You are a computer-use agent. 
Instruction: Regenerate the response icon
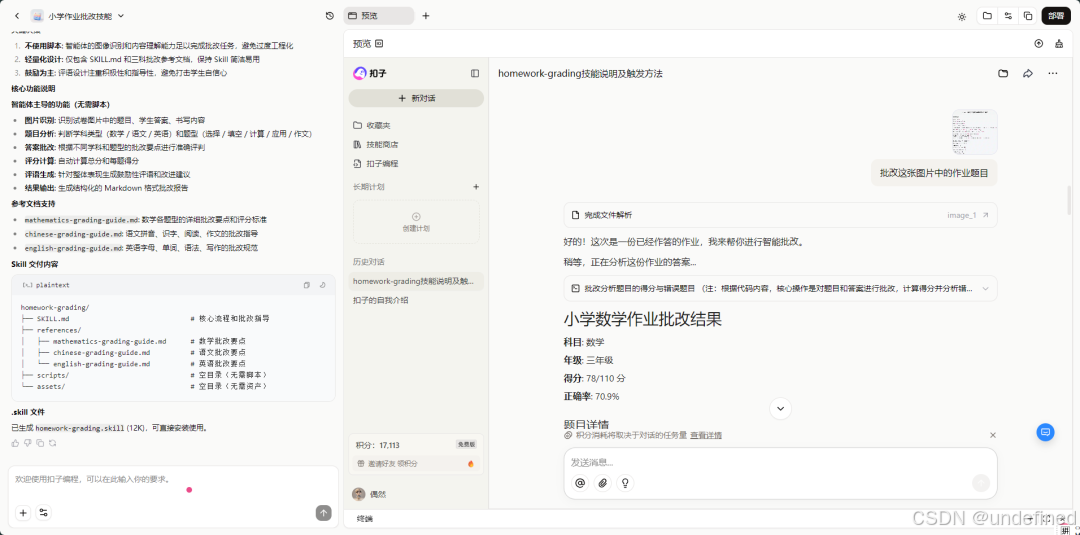tap(52, 443)
